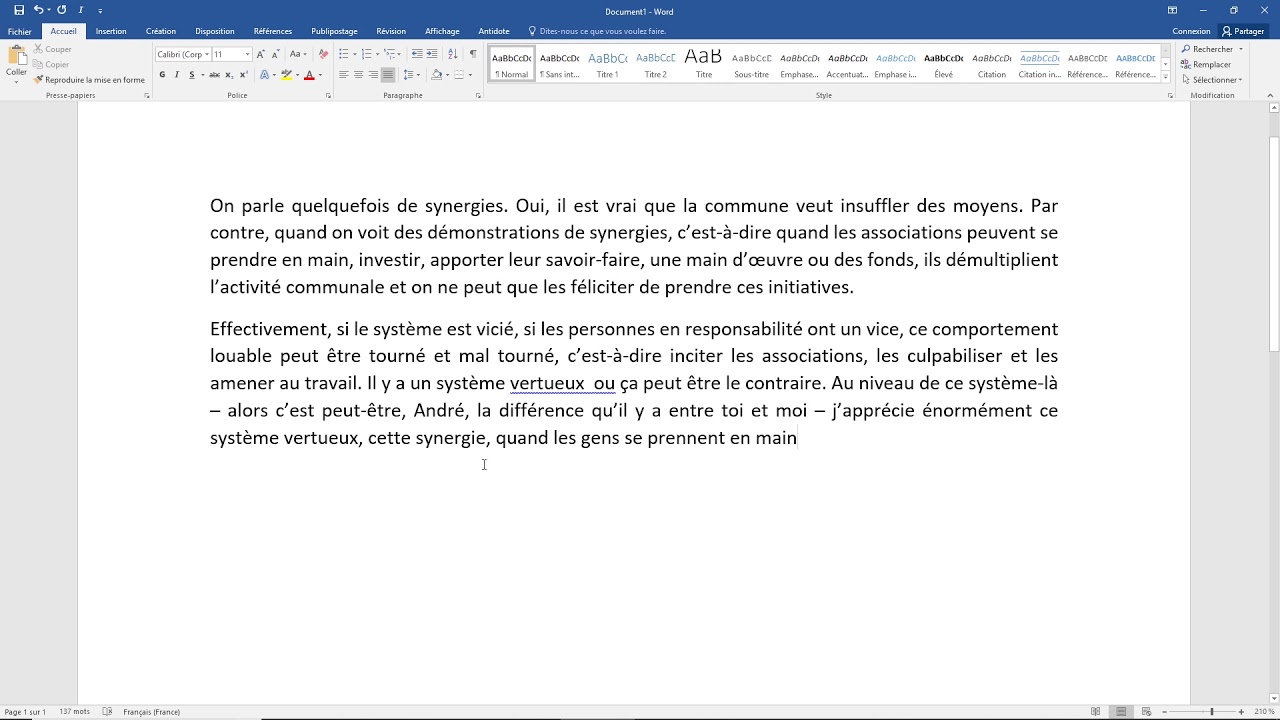Viewport: 1280px width, 720px height.
Task: Open font color dropdown arrow
Action: (320, 75)
